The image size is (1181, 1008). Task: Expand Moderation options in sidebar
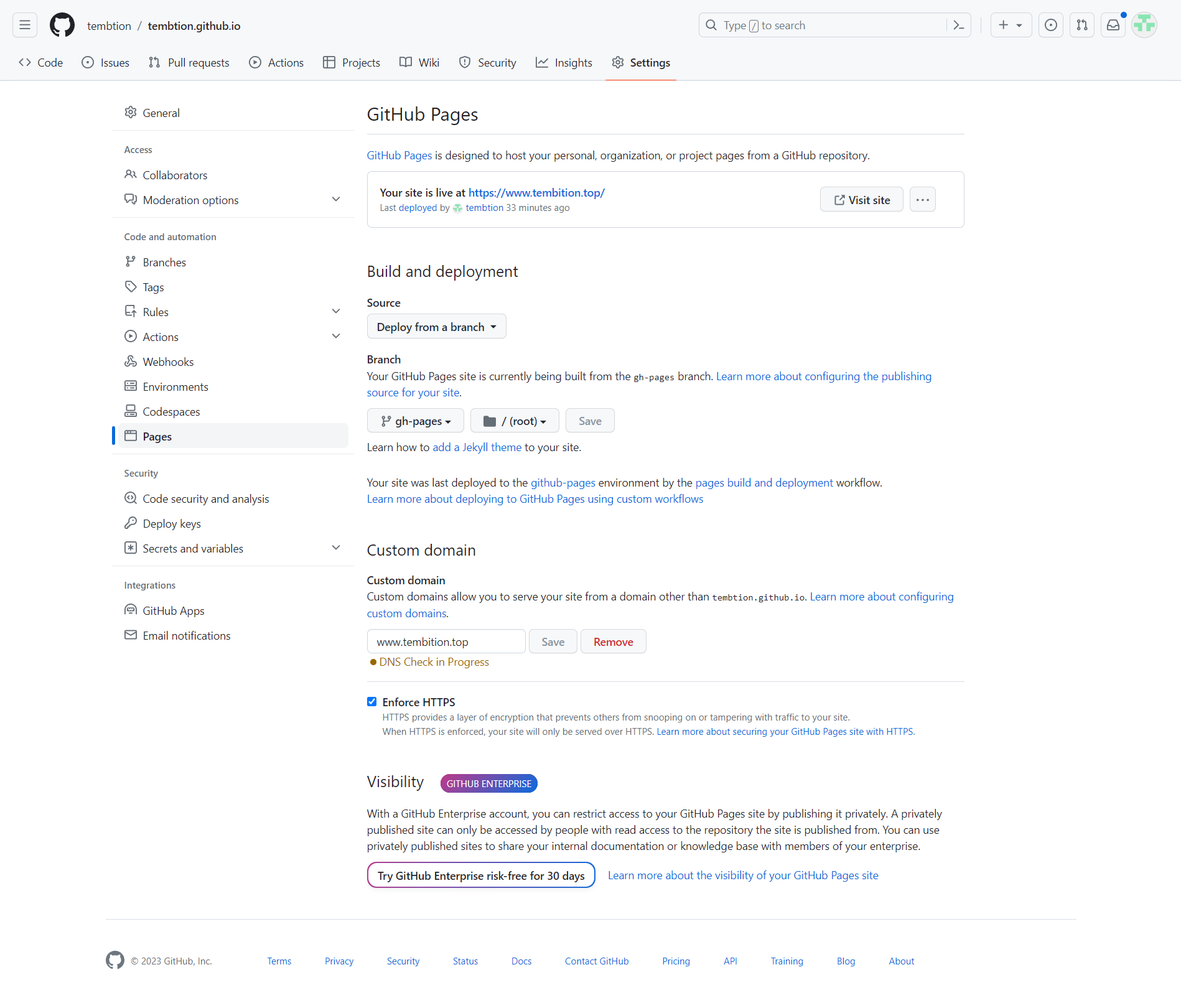click(x=336, y=200)
